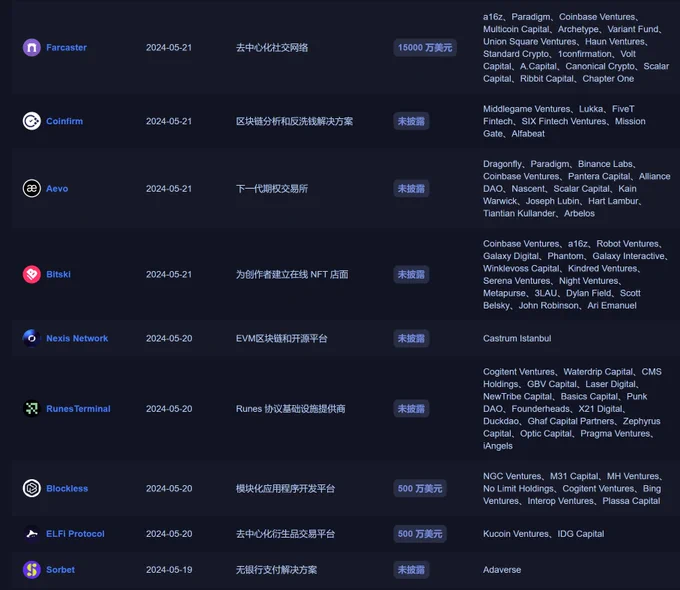Select Blockless's date 2024-05-20
Screen dimensions: 680x590
(169, 488)
